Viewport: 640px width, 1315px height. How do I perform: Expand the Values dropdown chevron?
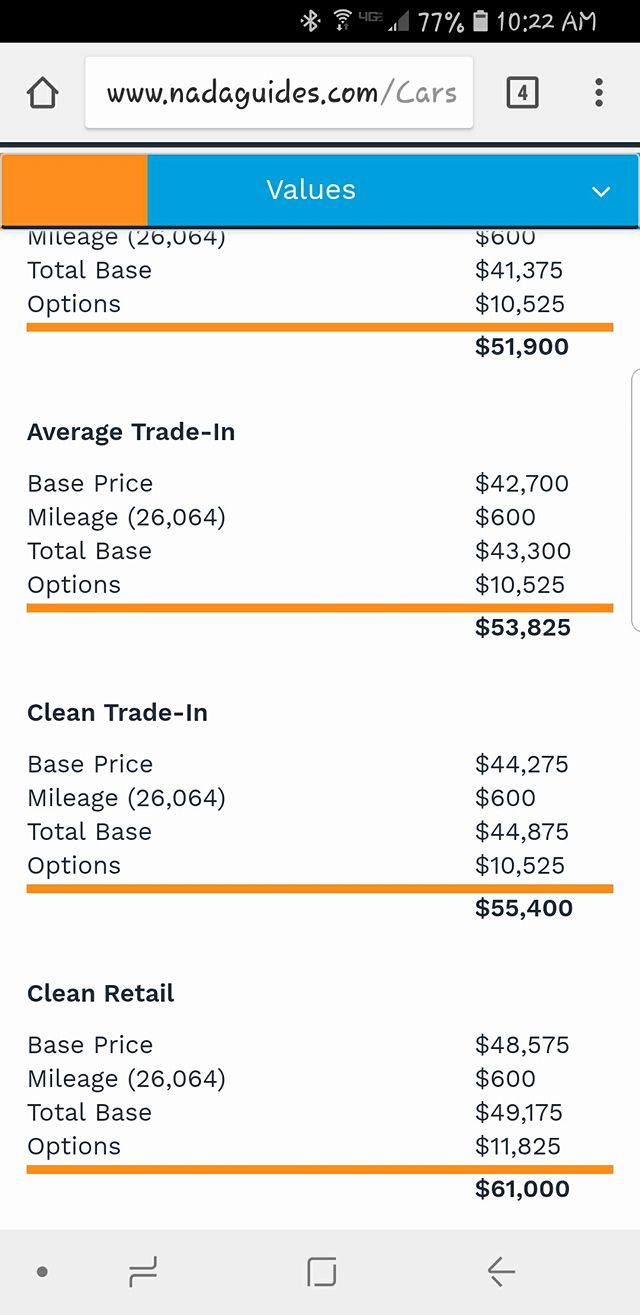tap(600, 191)
